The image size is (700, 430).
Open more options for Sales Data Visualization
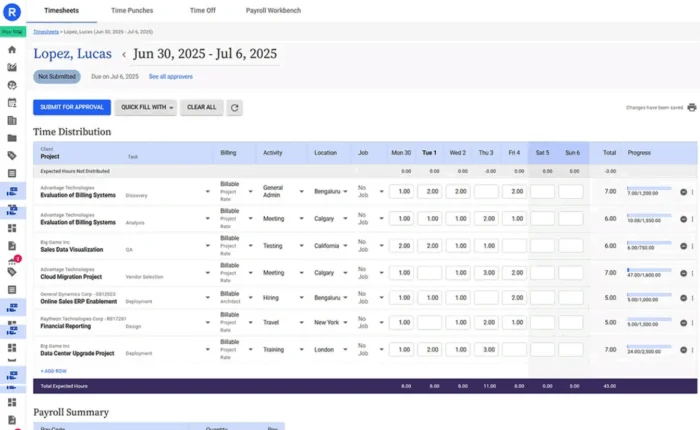[x=692, y=246]
